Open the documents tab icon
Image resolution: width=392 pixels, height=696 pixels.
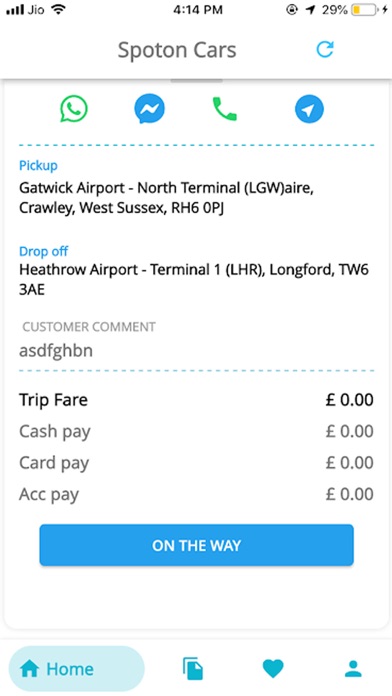point(193,668)
